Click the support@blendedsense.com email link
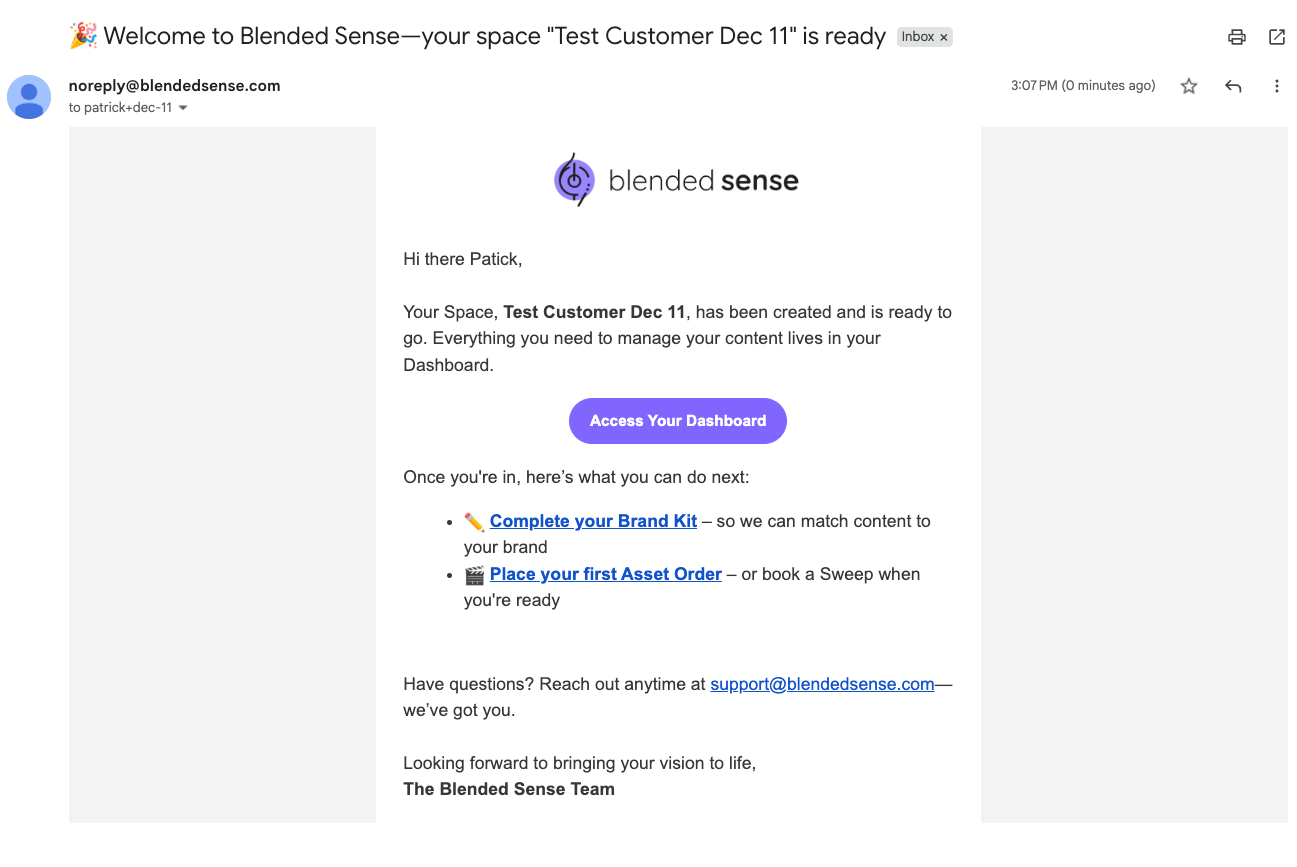 [822, 684]
